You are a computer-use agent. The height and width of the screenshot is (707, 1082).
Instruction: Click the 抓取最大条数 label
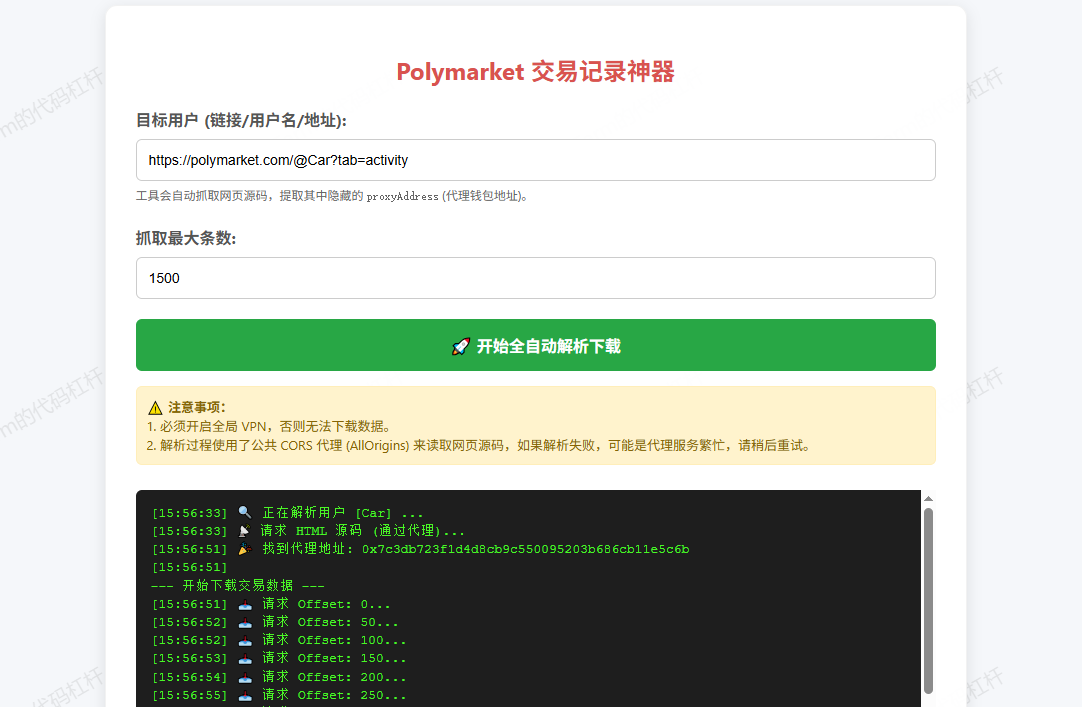pyautogui.click(x=186, y=238)
